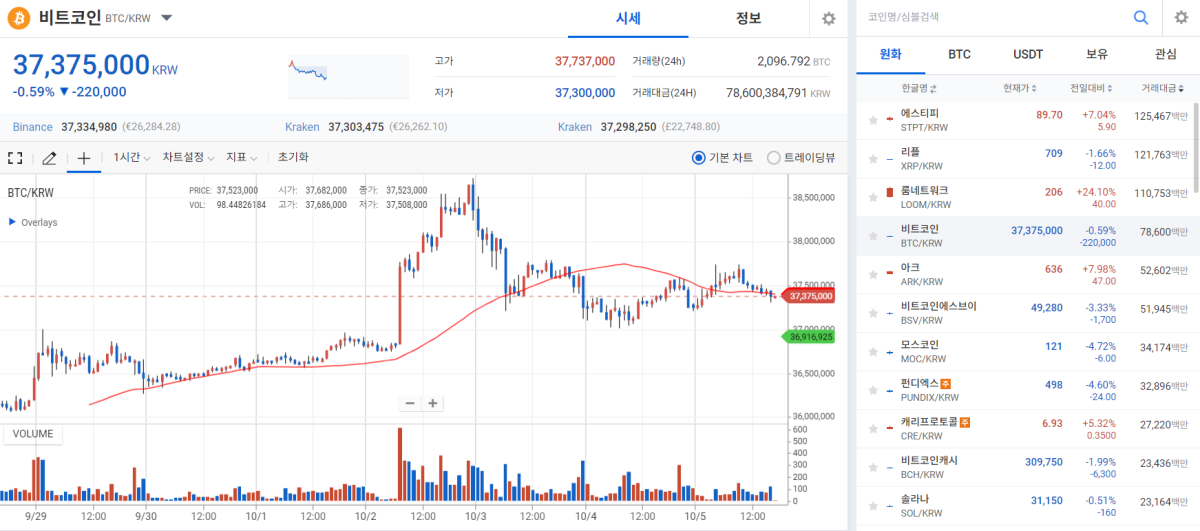Expand the Overlays section
Viewport: 1200px width, 531px height.
pyautogui.click(x=33, y=222)
